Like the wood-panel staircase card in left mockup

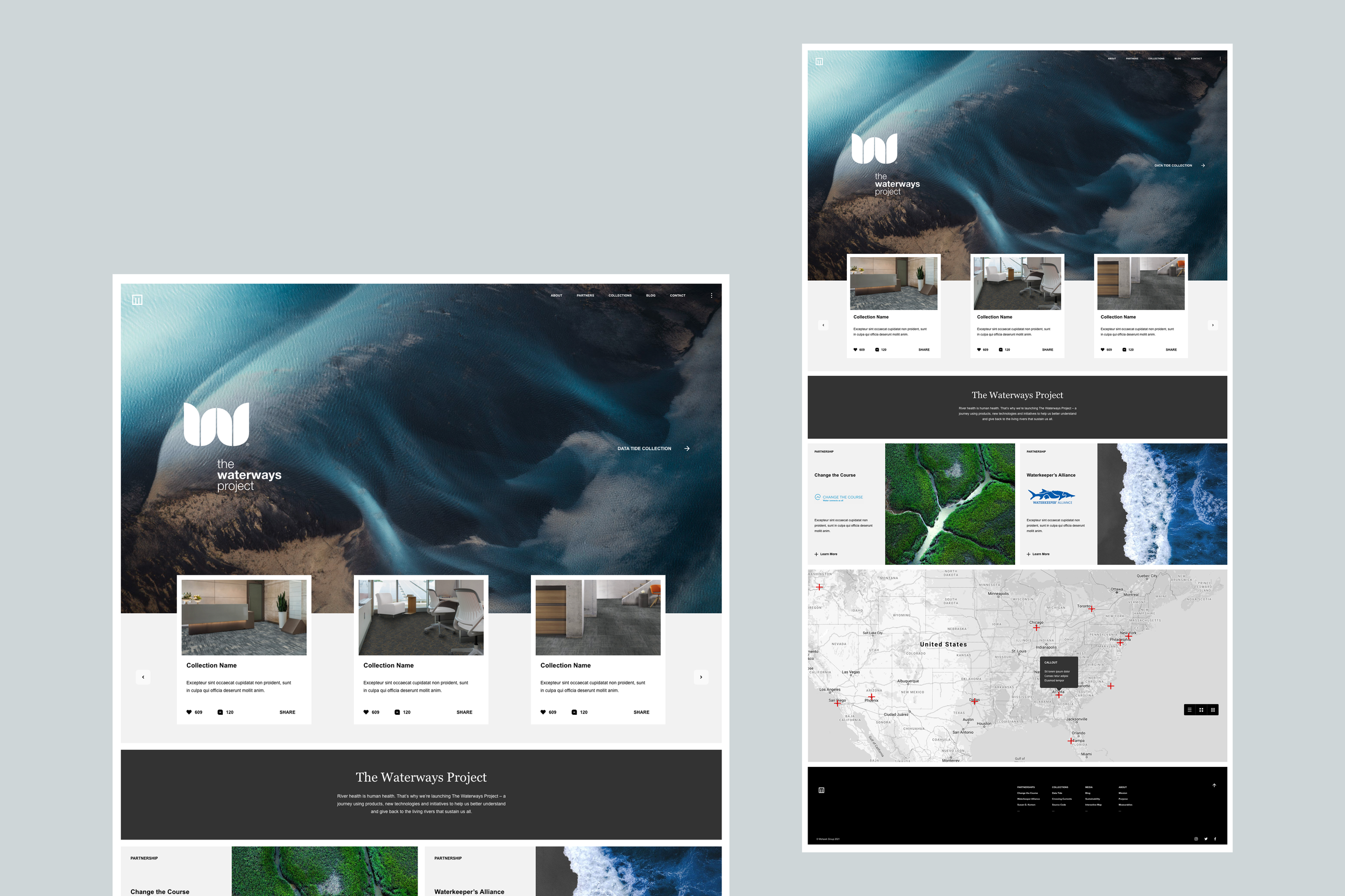[x=543, y=712]
